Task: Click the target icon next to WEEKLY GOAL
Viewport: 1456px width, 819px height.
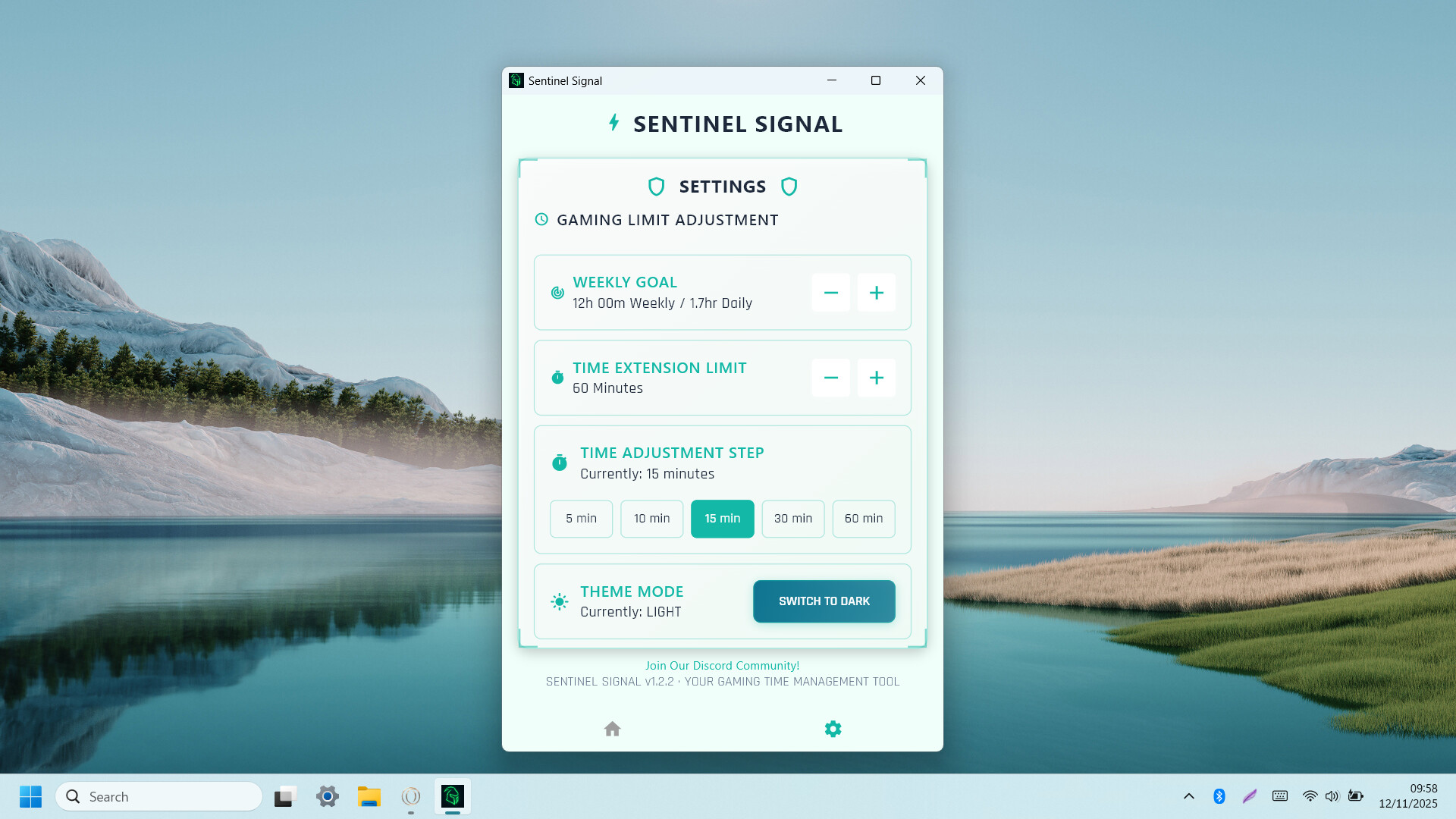Action: 557,293
